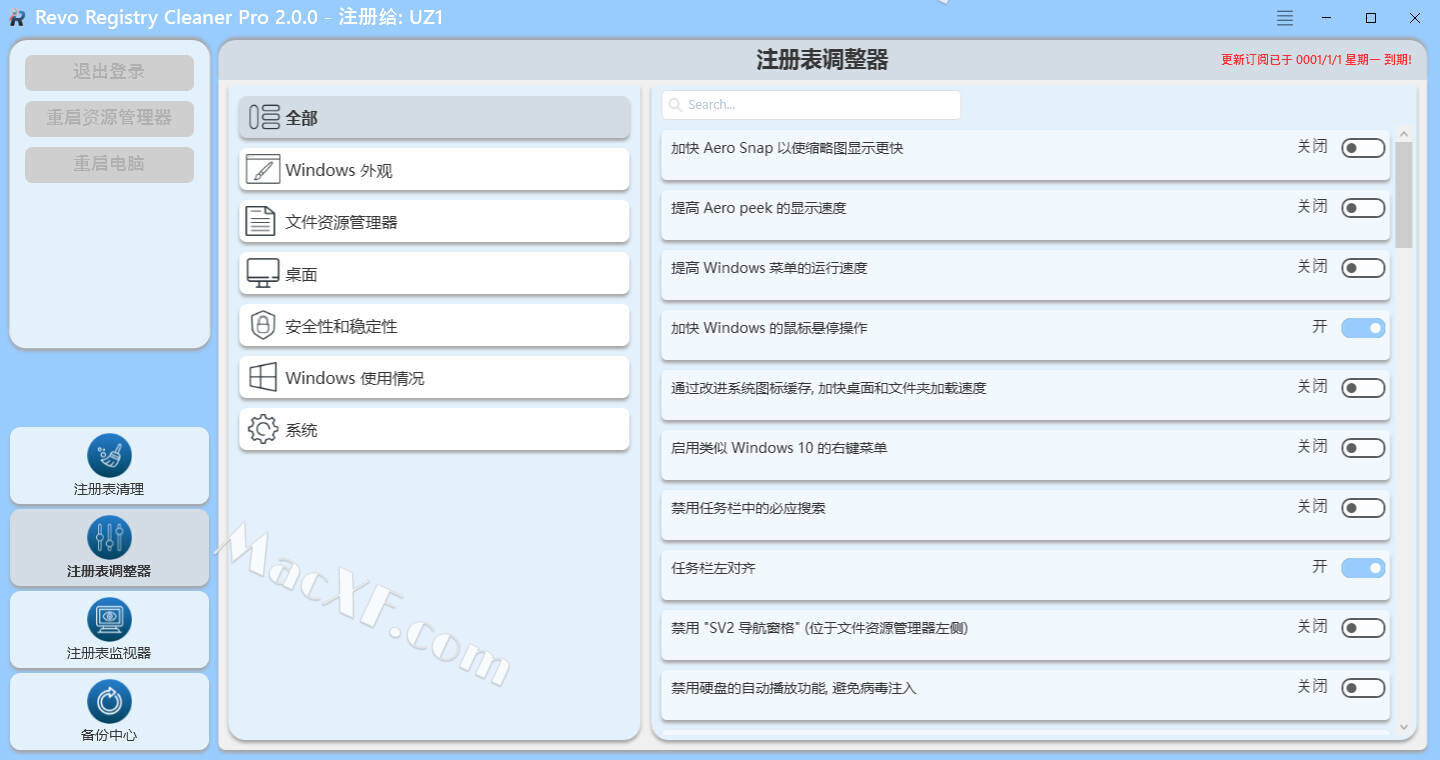1440x760 pixels.
Task: Toggle 禁用任务栏中的必应搜索 switch on
Action: (x=1362, y=508)
